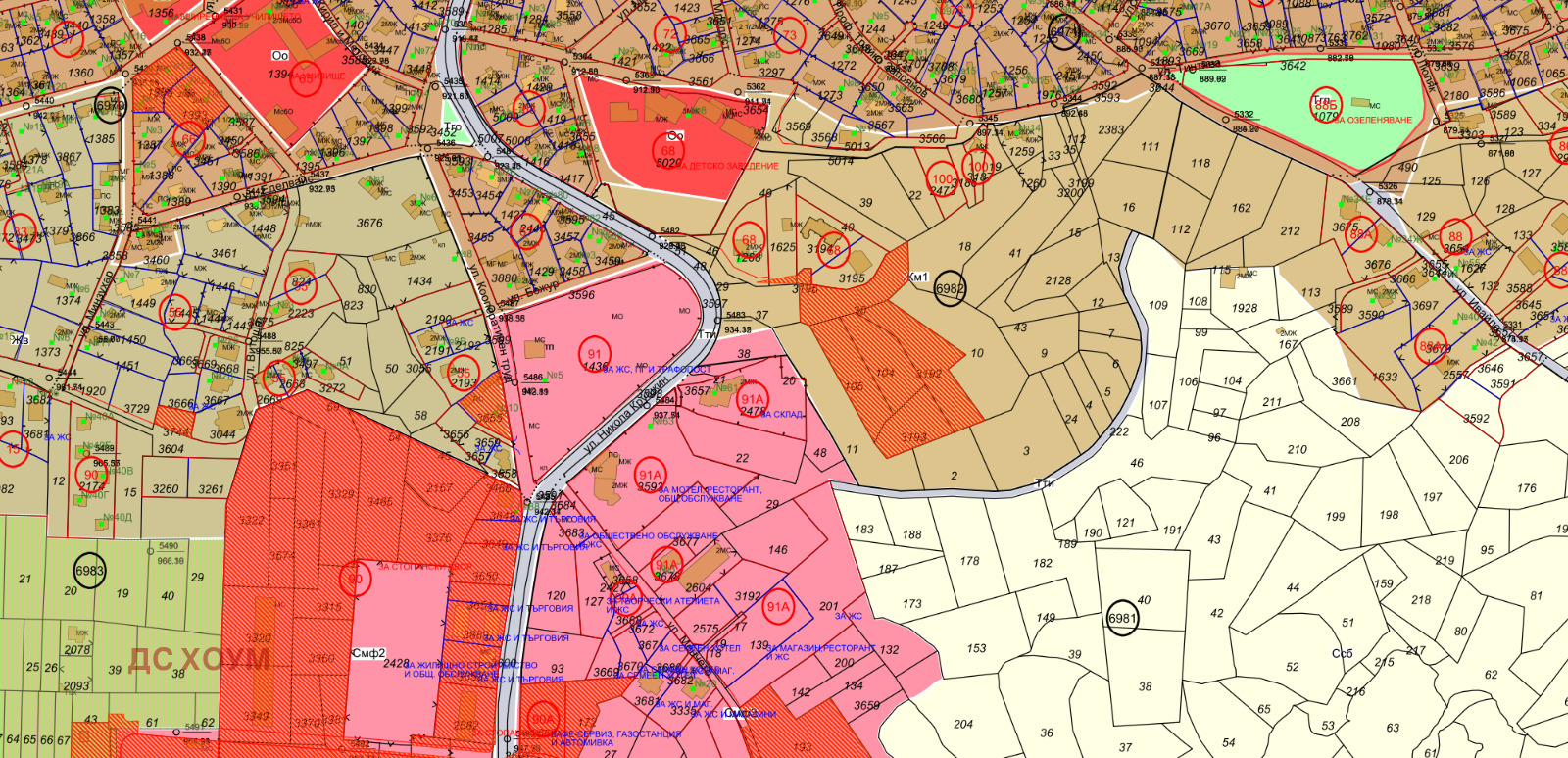Click red circle 68 in the kindergarten parcel
The height and width of the screenshot is (758, 1568).
(x=668, y=152)
